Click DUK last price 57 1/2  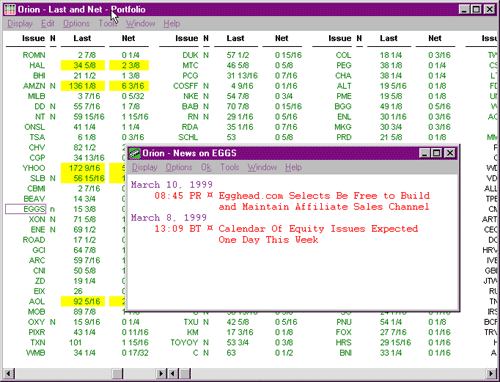[x=238, y=55]
